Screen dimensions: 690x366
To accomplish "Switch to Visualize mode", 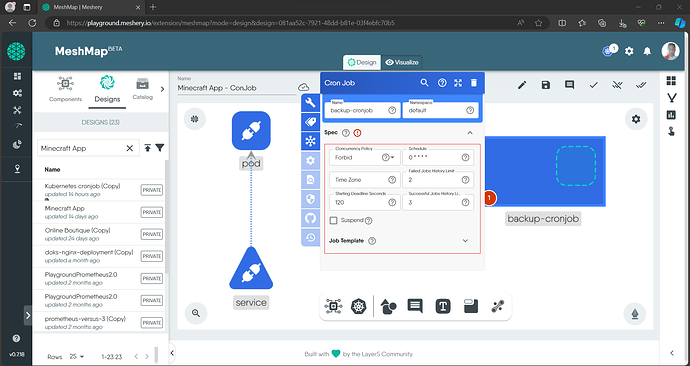I will coord(402,62).
